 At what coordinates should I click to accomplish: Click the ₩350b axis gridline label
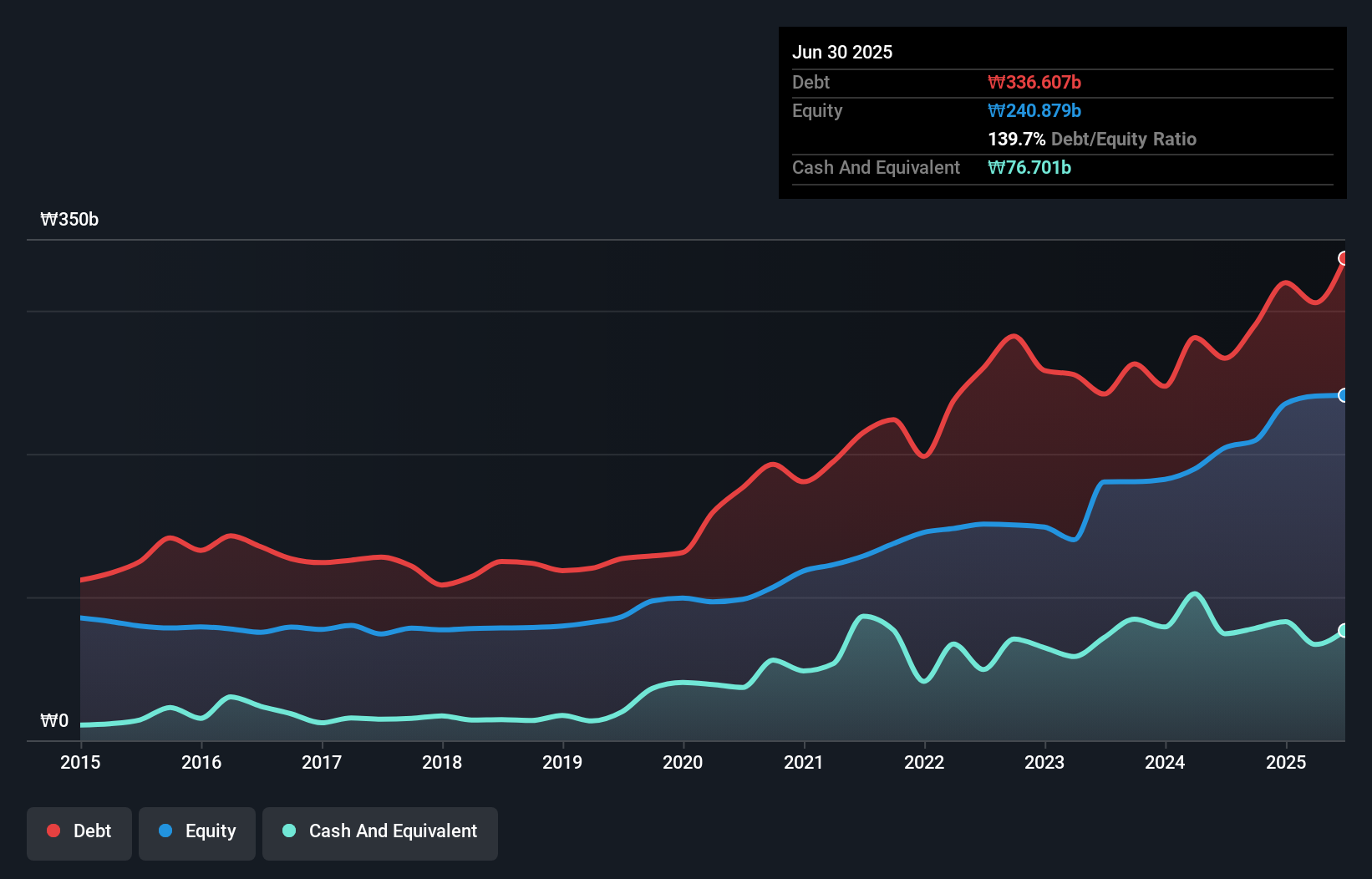pos(70,220)
